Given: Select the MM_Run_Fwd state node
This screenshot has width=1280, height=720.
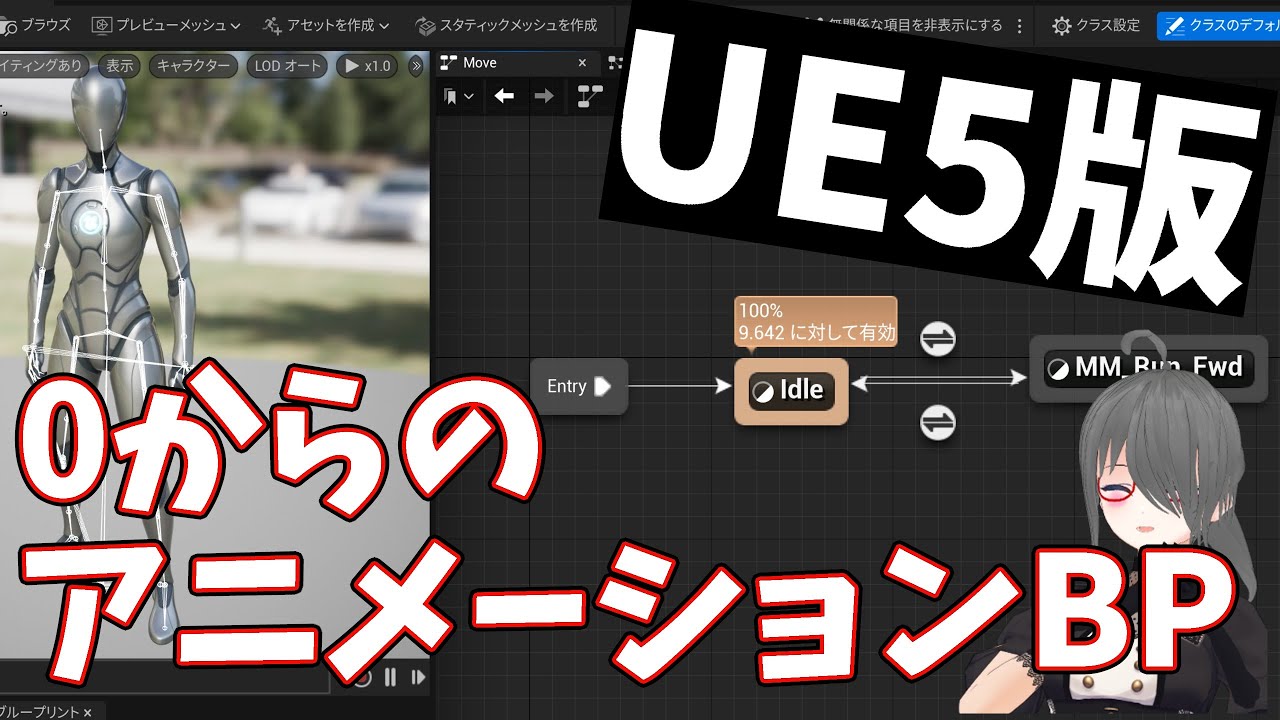Looking at the screenshot, I should tap(1148, 368).
